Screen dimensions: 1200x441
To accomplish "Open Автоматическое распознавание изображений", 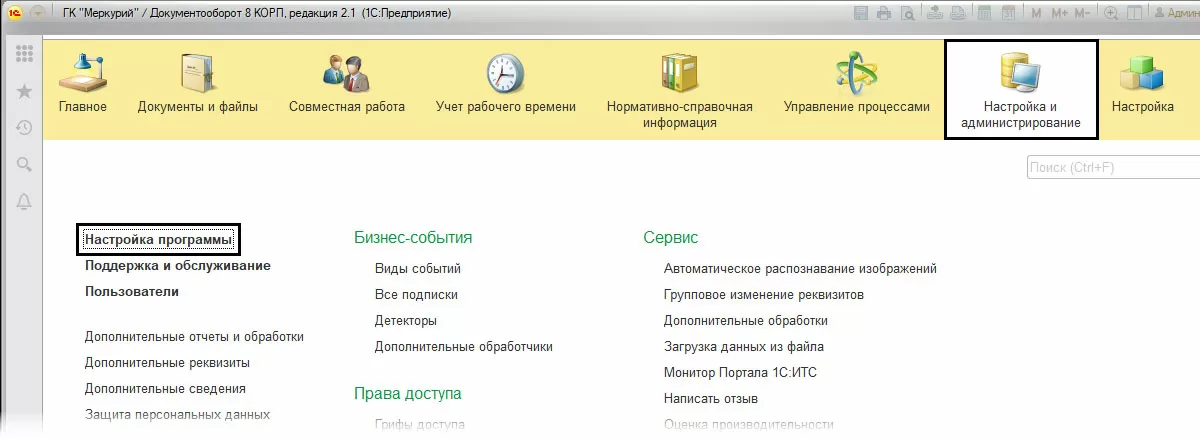I will coord(800,268).
